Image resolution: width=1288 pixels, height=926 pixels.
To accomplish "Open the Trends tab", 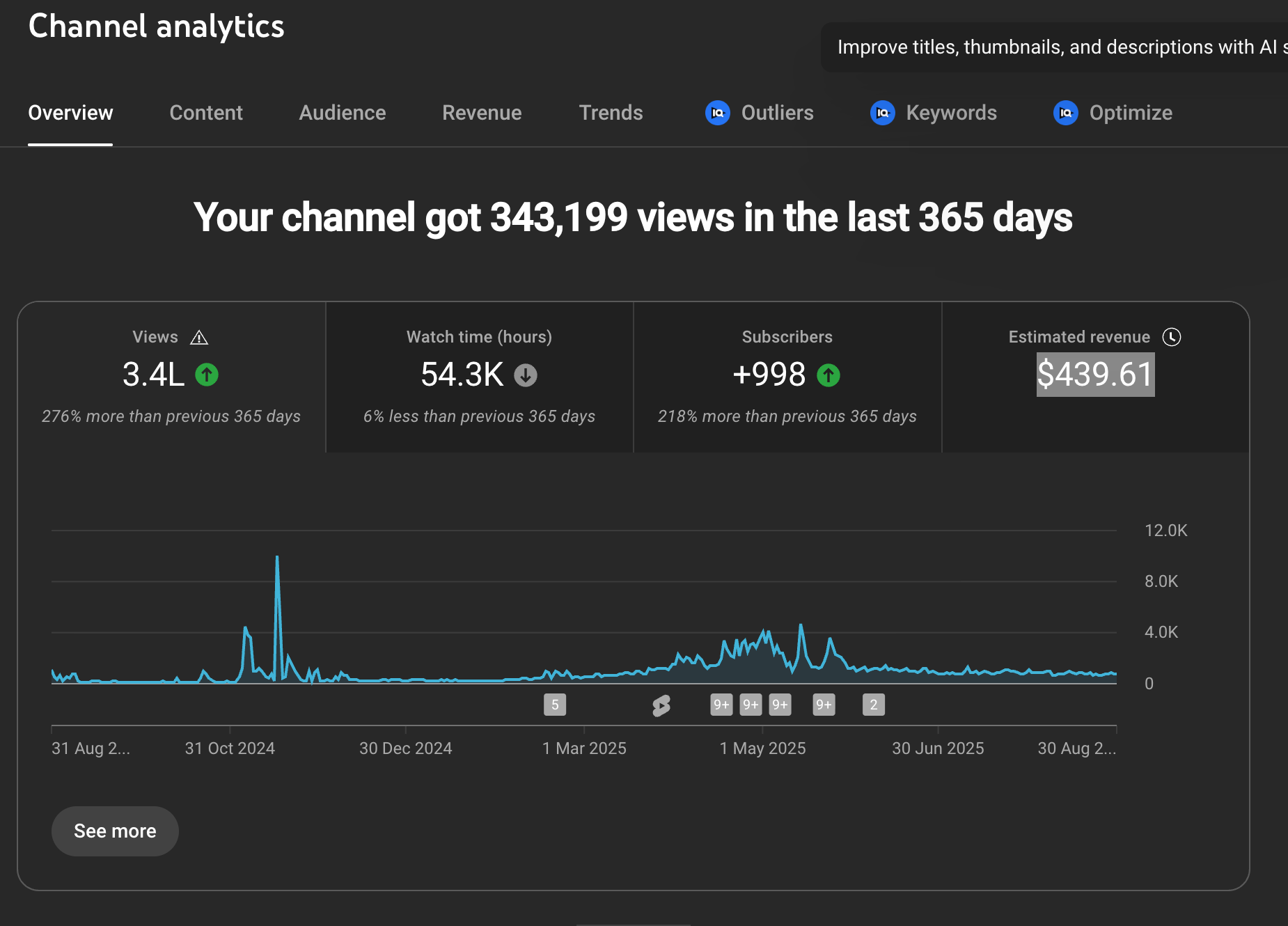I will [x=611, y=113].
